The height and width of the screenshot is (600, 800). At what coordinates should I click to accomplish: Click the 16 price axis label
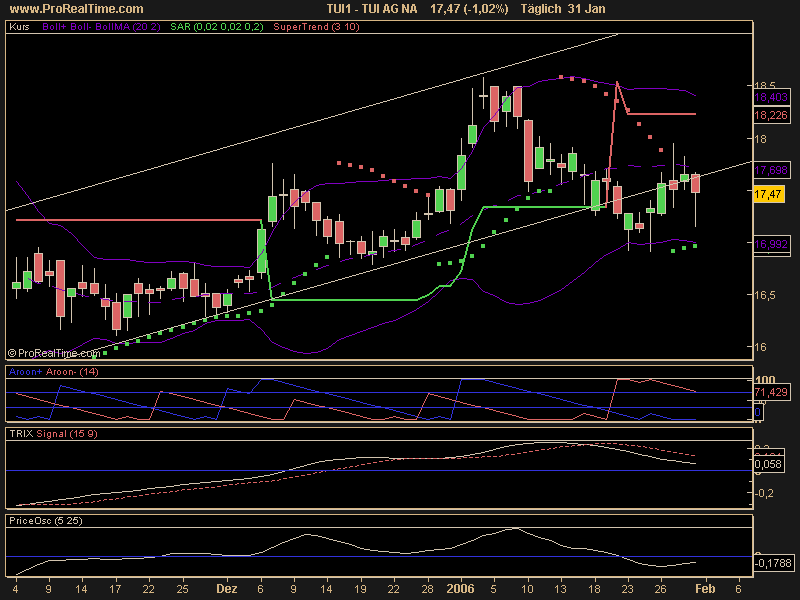tap(760, 347)
